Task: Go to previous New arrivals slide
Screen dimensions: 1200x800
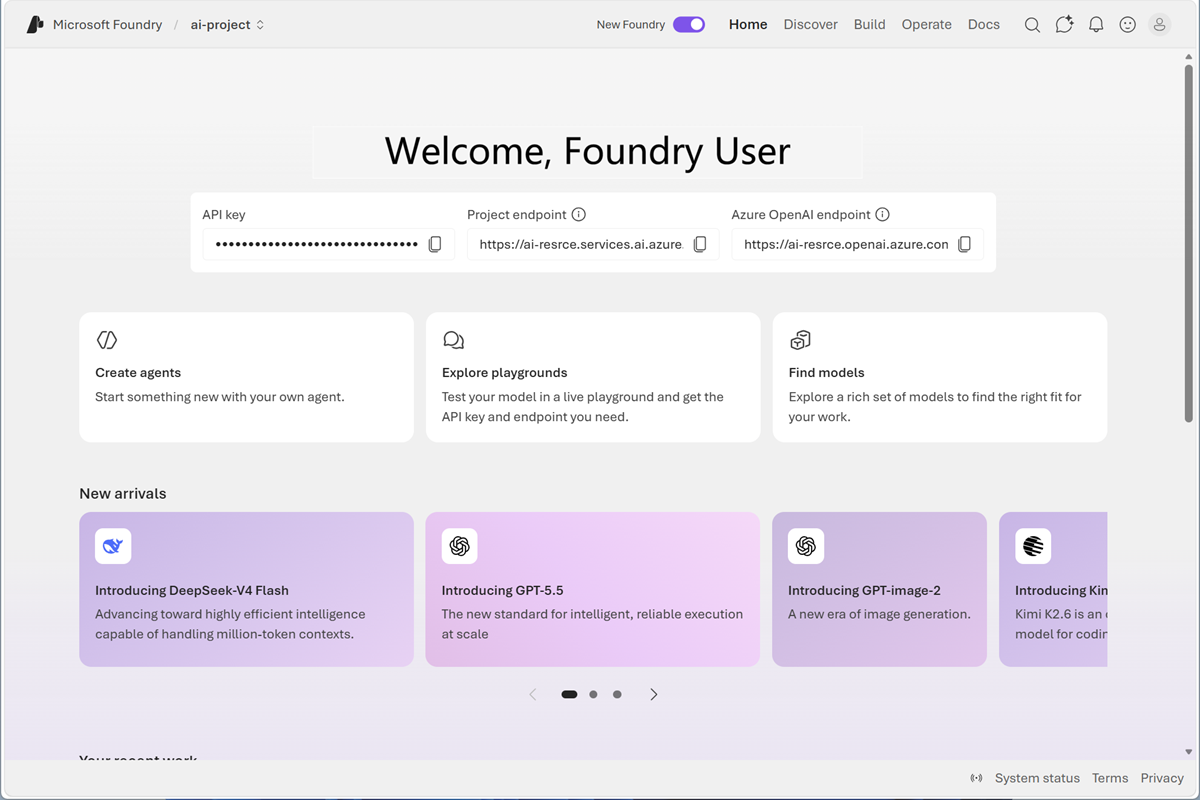Action: click(x=532, y=694)
